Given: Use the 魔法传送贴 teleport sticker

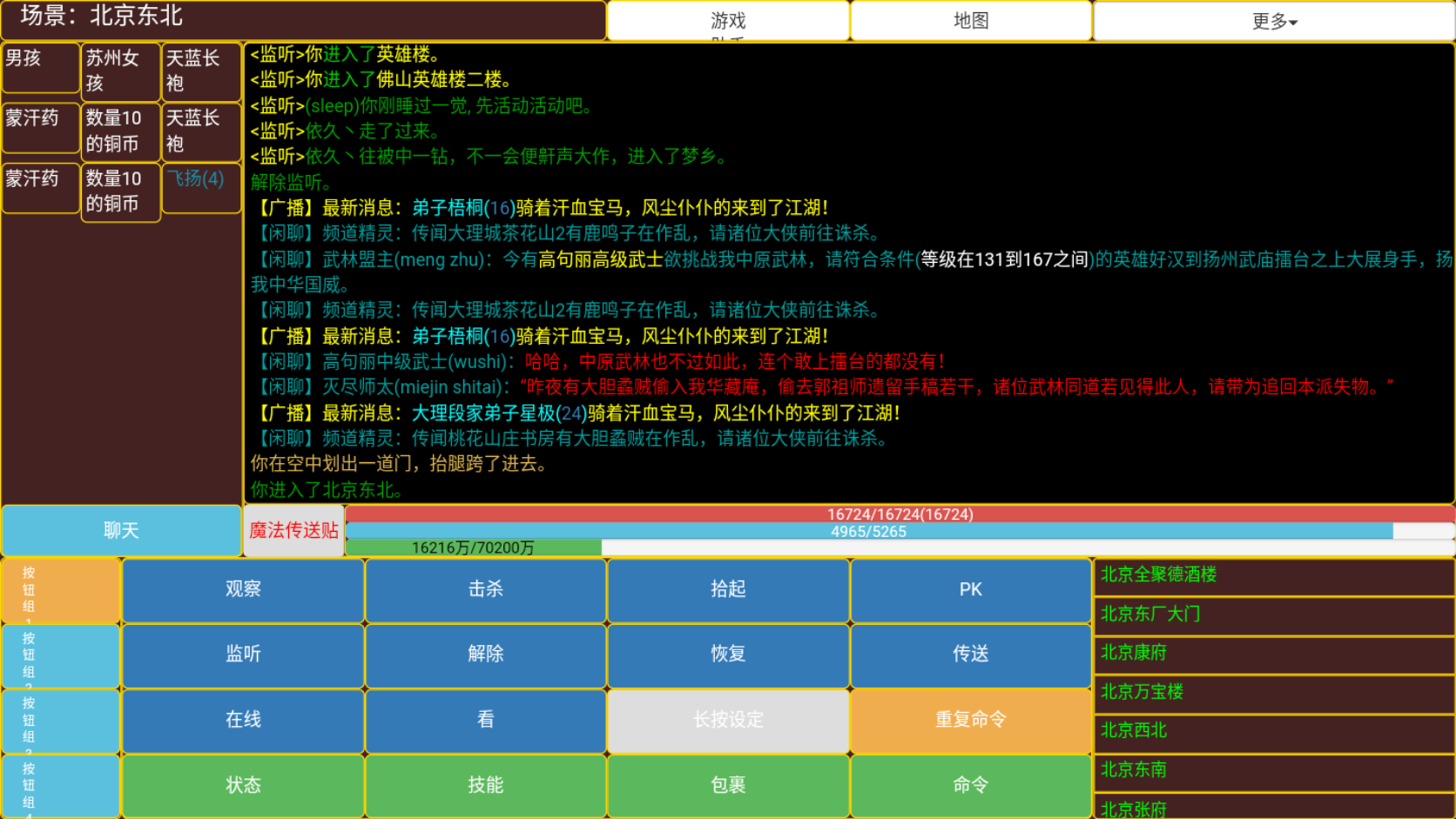Looking at the screenshot, I should 294,531.
